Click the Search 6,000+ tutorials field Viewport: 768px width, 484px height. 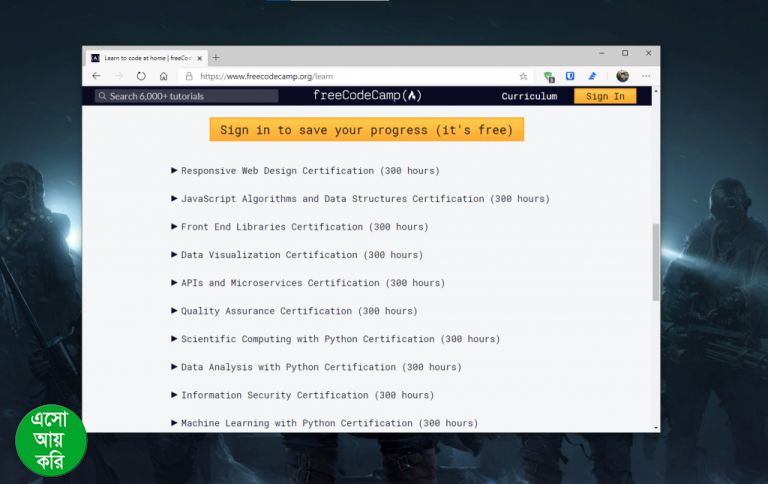pos(187,96)
